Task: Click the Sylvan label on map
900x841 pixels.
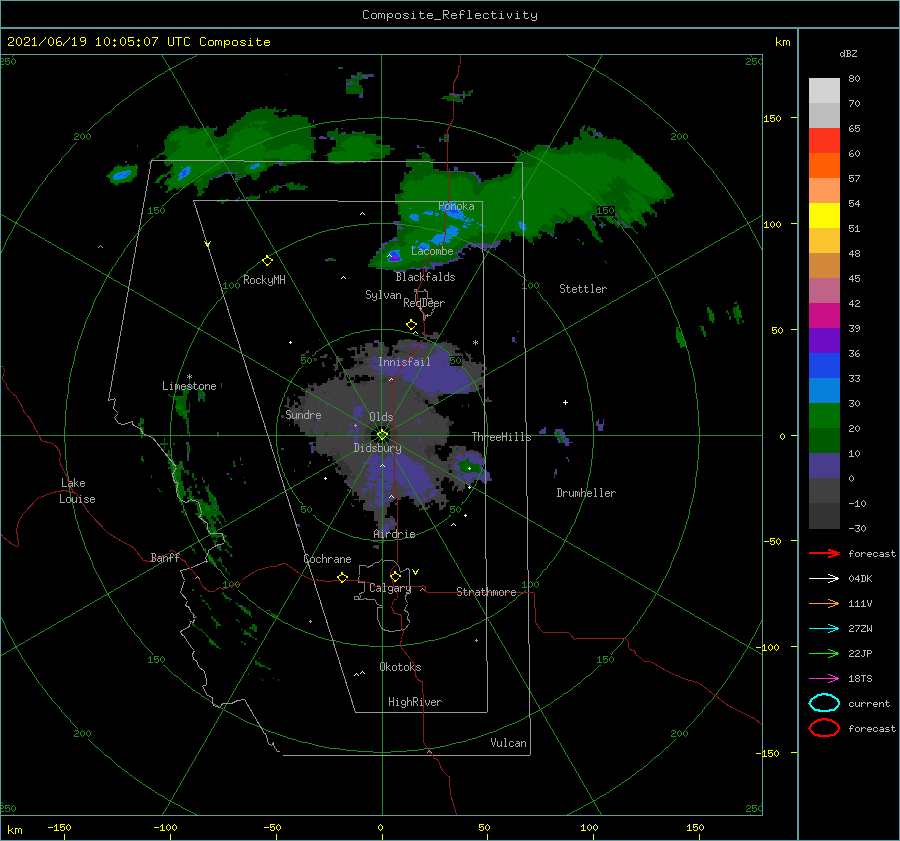Action: click(383, 295)
